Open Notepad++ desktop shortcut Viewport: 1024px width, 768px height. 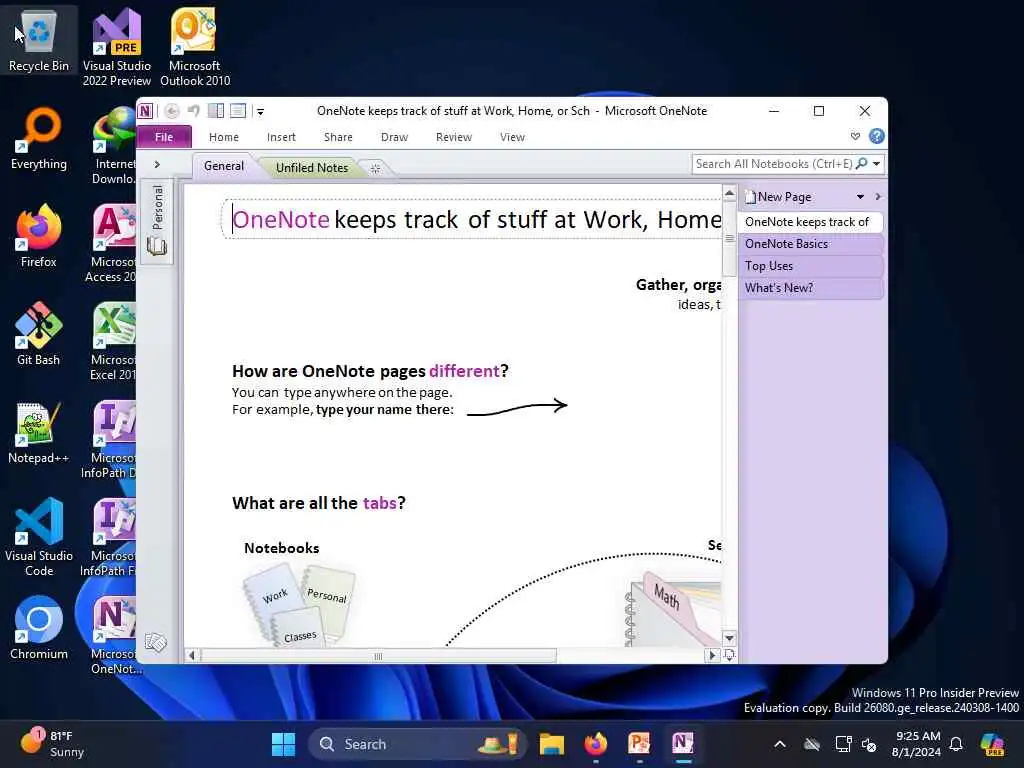coord(39,432)
